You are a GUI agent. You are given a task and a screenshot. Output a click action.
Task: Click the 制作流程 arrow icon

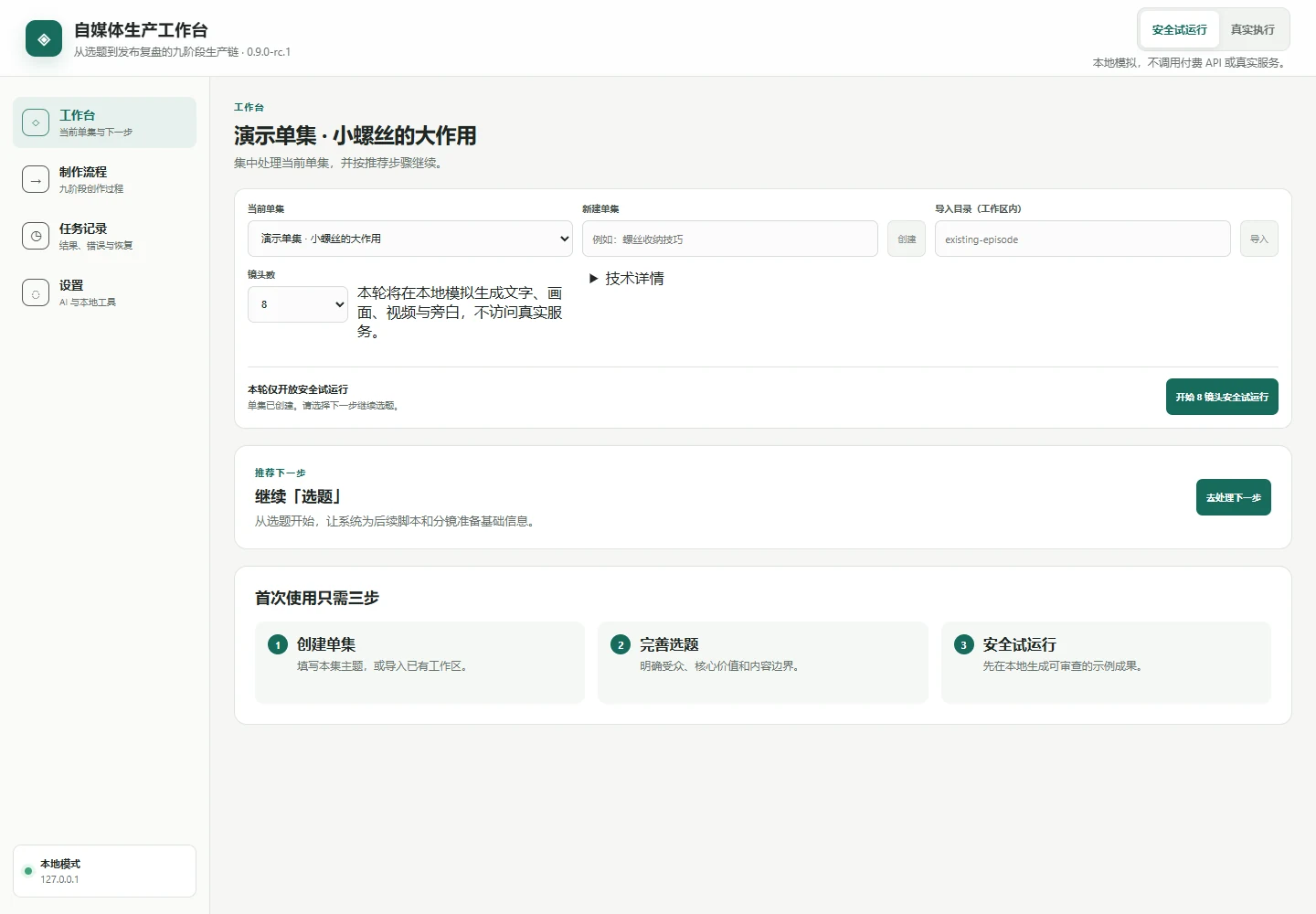(x=36, y=179)
